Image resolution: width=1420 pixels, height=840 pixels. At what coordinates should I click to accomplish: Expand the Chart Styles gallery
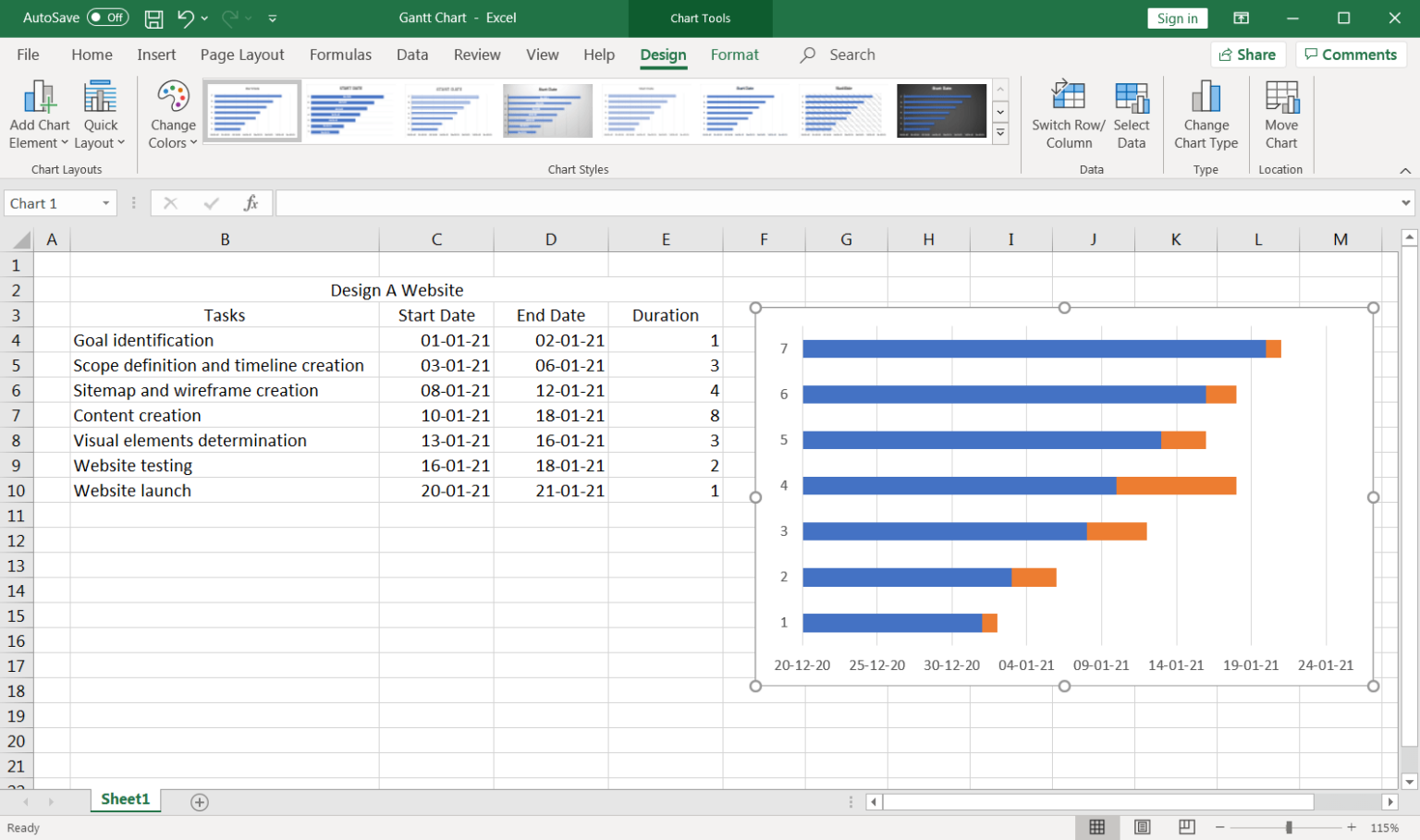999,132
